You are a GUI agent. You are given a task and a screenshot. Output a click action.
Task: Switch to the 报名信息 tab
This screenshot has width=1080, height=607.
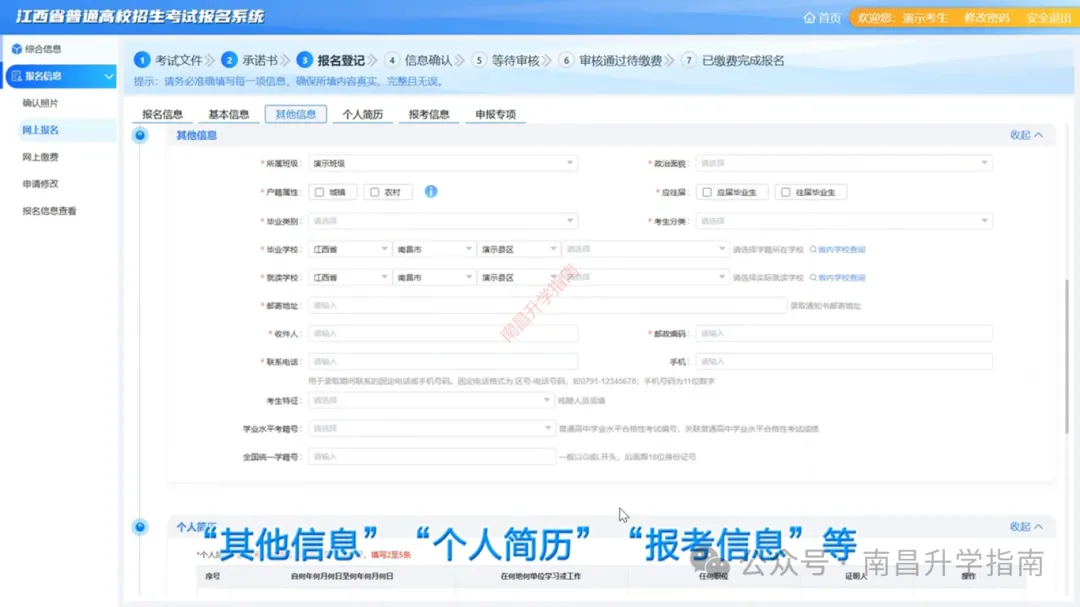[x=163, y=114]
